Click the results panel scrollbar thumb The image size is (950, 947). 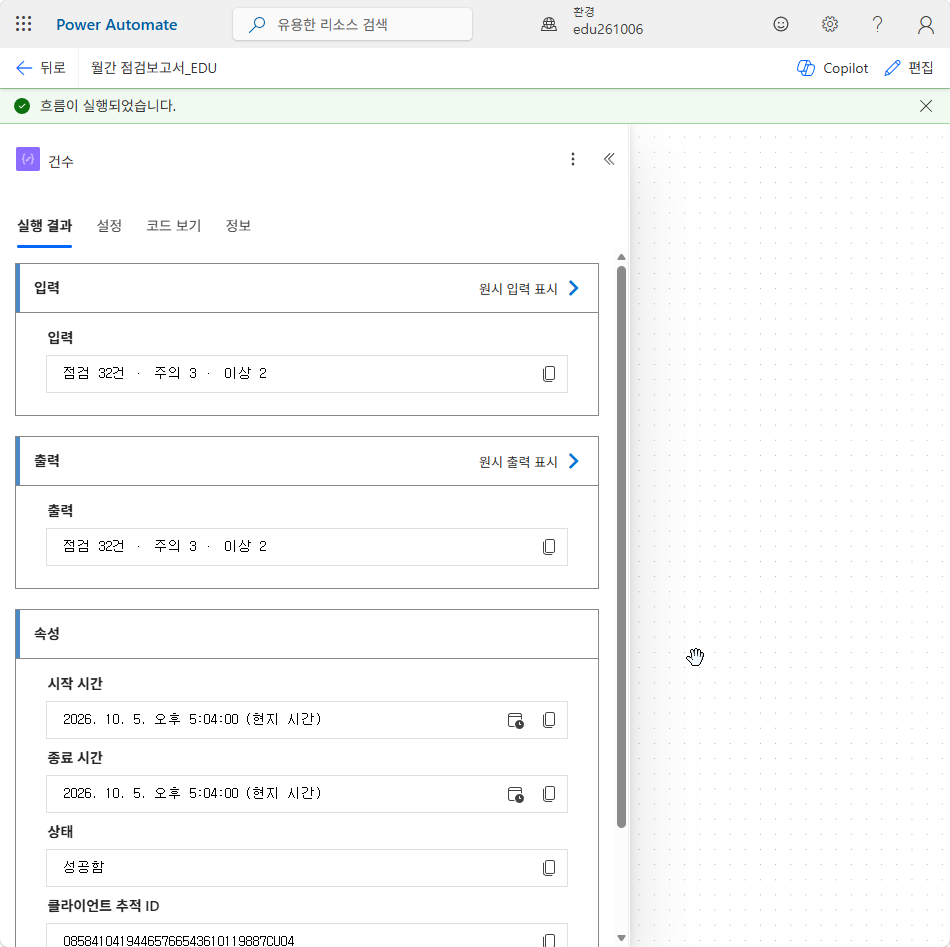pyautogui.click(x=621, y=547)
